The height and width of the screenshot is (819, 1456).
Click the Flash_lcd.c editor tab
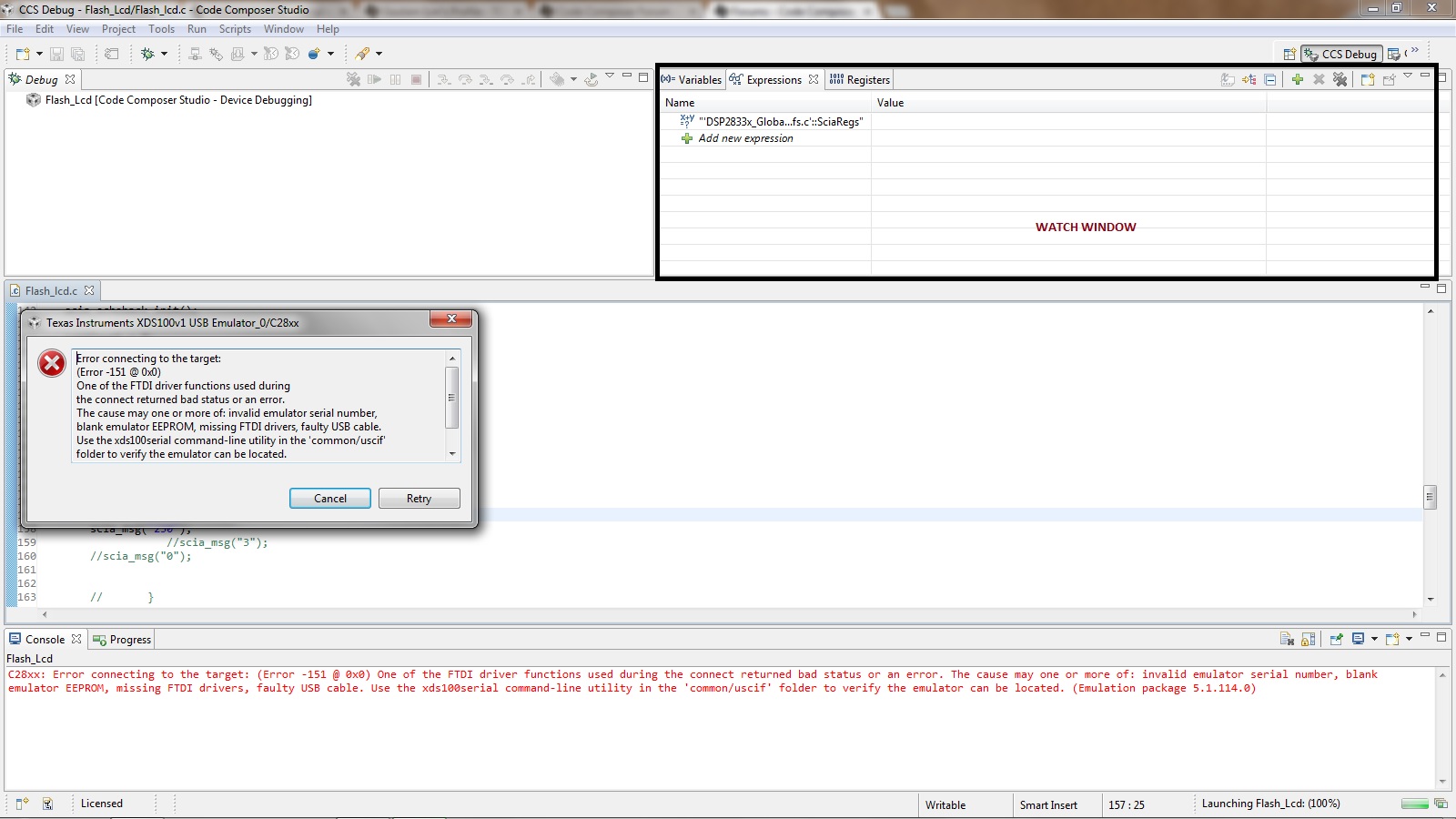(x=51, y=291)
